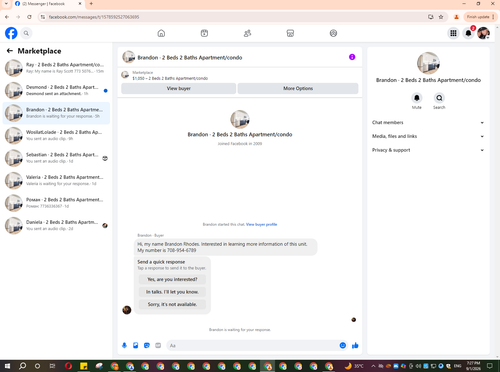Expand the Privacy & support section
Image resolution: width=500 pixels, height=372 pixels.
(428, 150)
